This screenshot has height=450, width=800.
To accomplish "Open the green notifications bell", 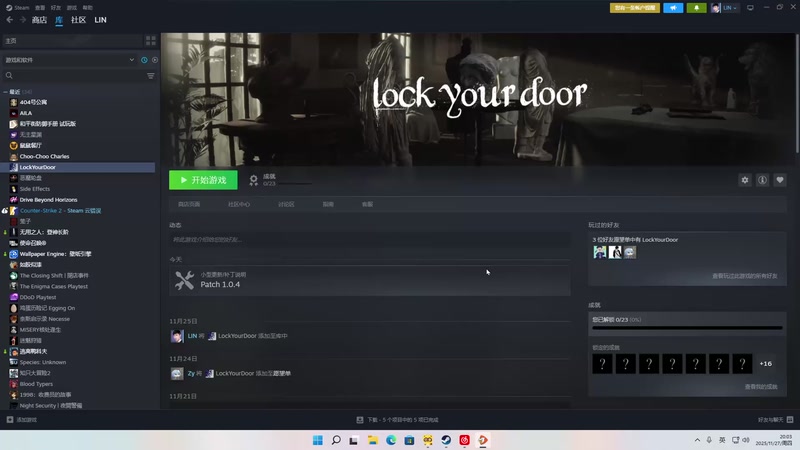I will [696, 8].
